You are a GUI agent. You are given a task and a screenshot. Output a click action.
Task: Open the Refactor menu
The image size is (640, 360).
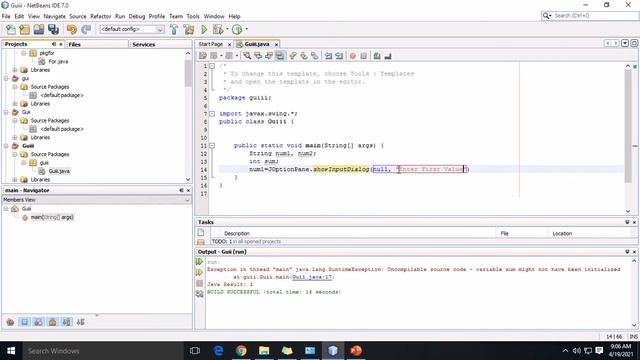[x=100, y=16]
